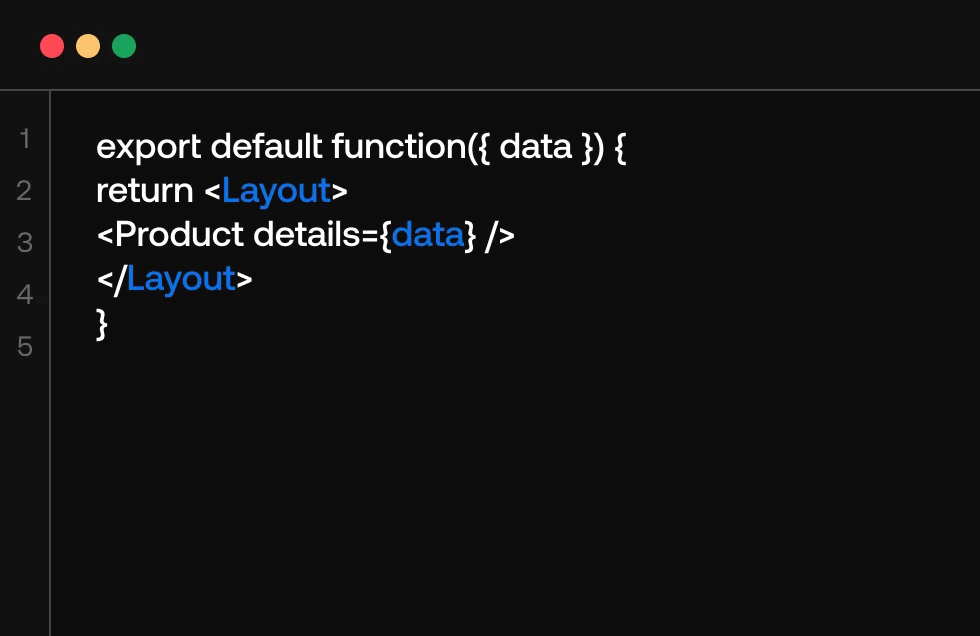Select line number 2 in the gutter
The image size is (980, 636).
coord(25,190)
